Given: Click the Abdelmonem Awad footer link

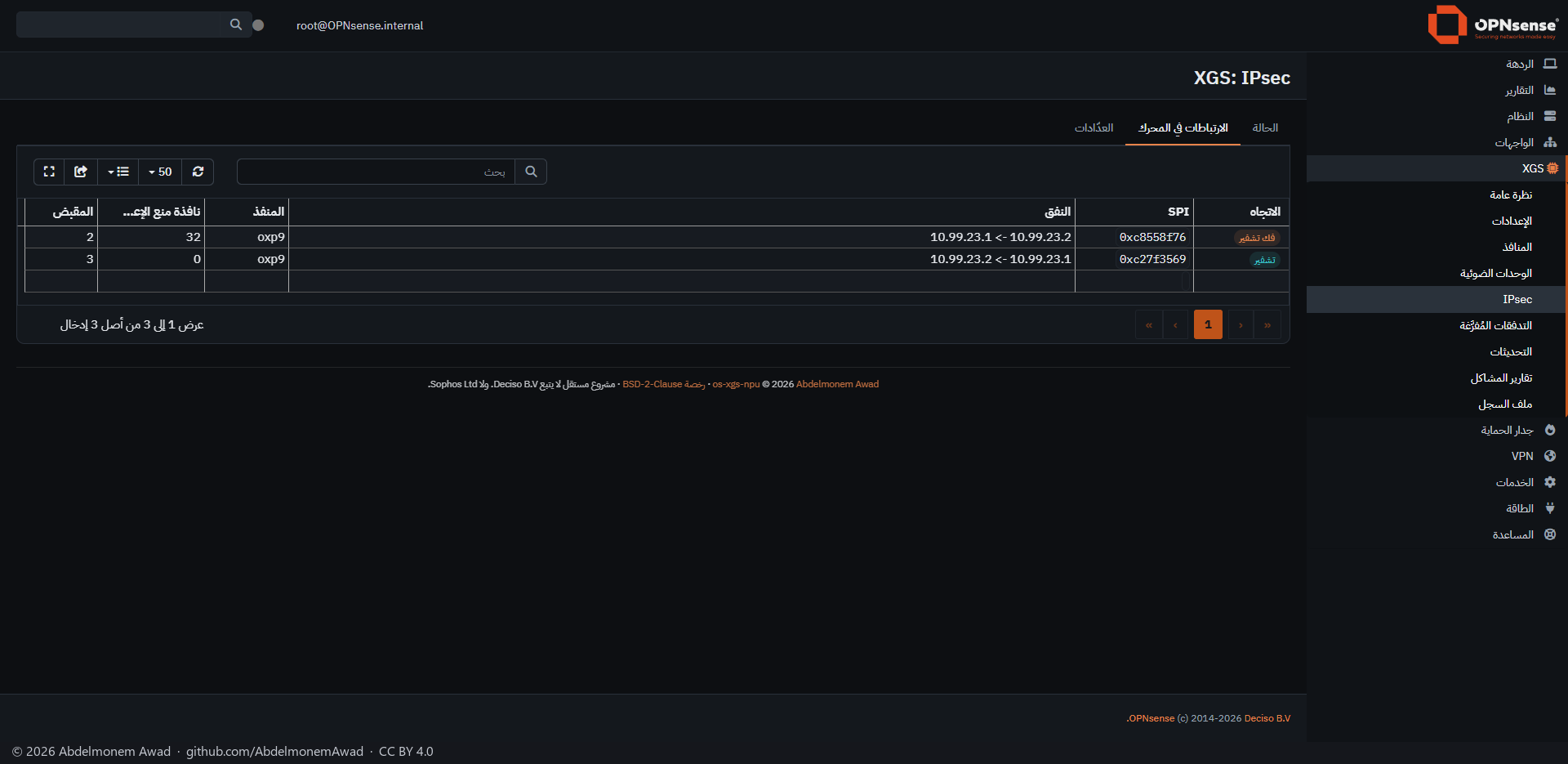Looking at the screenshot, I should (x=837, y=384).
